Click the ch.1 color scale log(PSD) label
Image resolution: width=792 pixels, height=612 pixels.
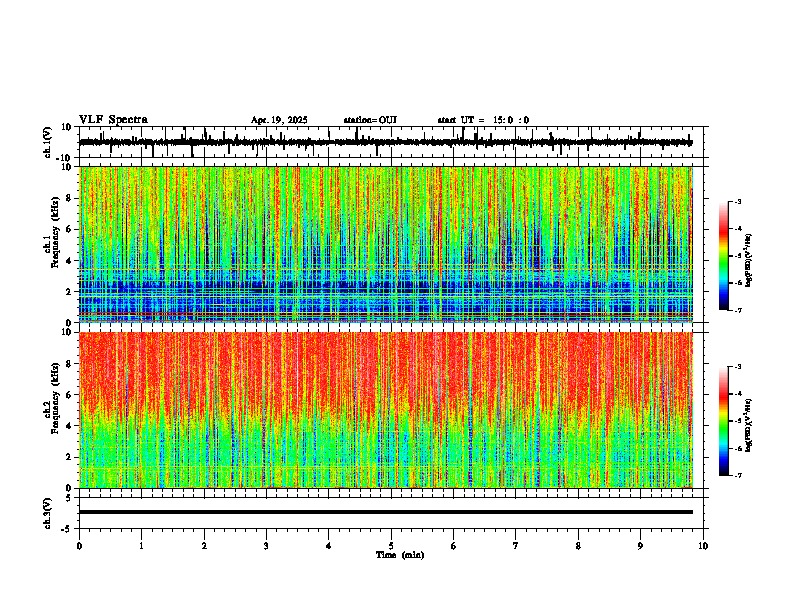pyautogui.click(x=748, y=261)
